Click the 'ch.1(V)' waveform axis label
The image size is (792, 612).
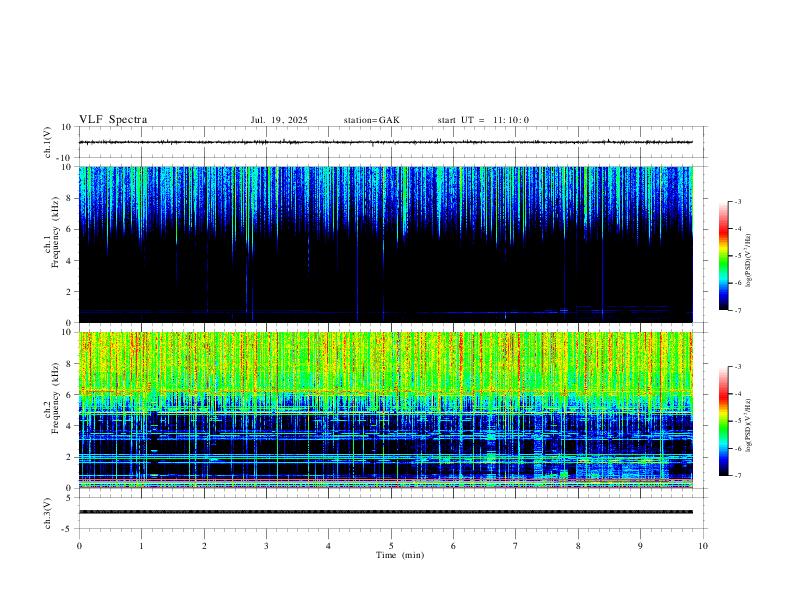[x=47, y=142]
